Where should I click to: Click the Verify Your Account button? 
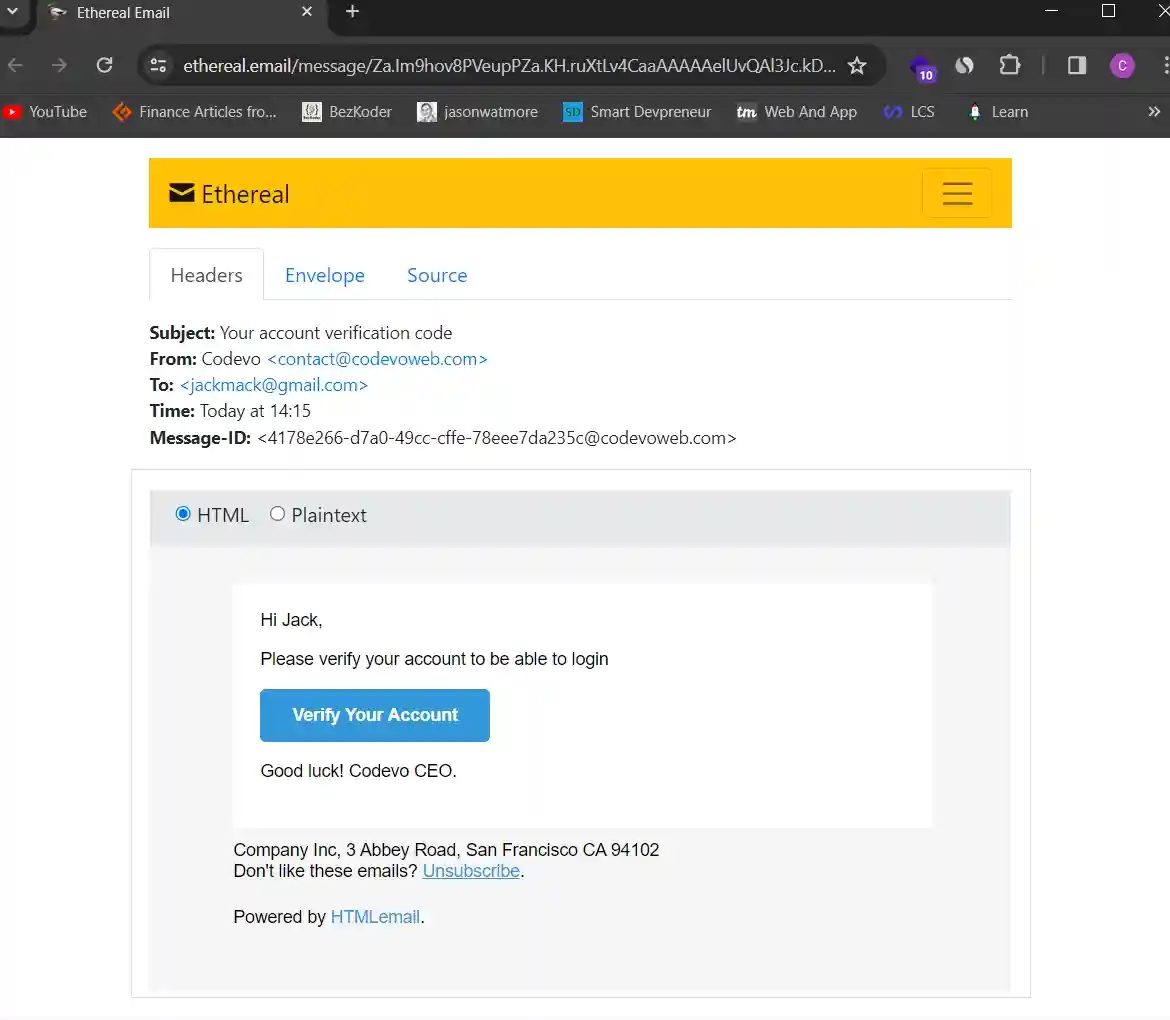pos(374,715)
